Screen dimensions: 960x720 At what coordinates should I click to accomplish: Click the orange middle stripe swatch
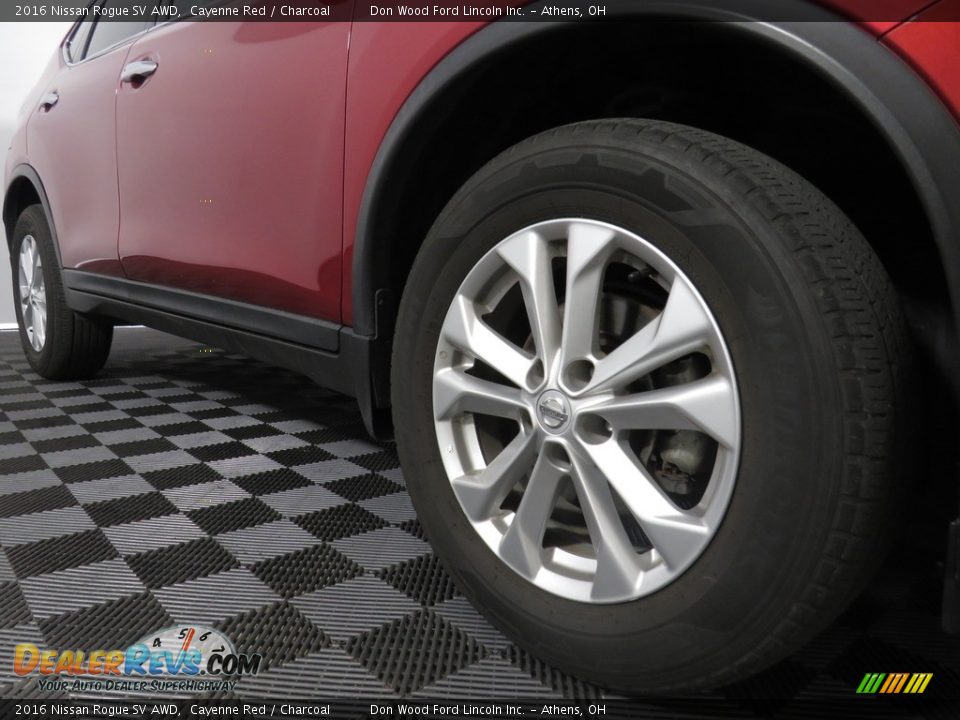895,683
